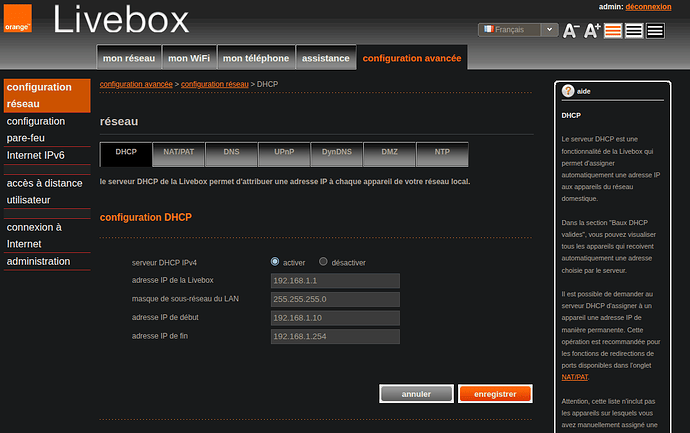The image size is (690, 433).
Task: Click the serveur DHCP IPv4 label
Action: coord(164,263)
